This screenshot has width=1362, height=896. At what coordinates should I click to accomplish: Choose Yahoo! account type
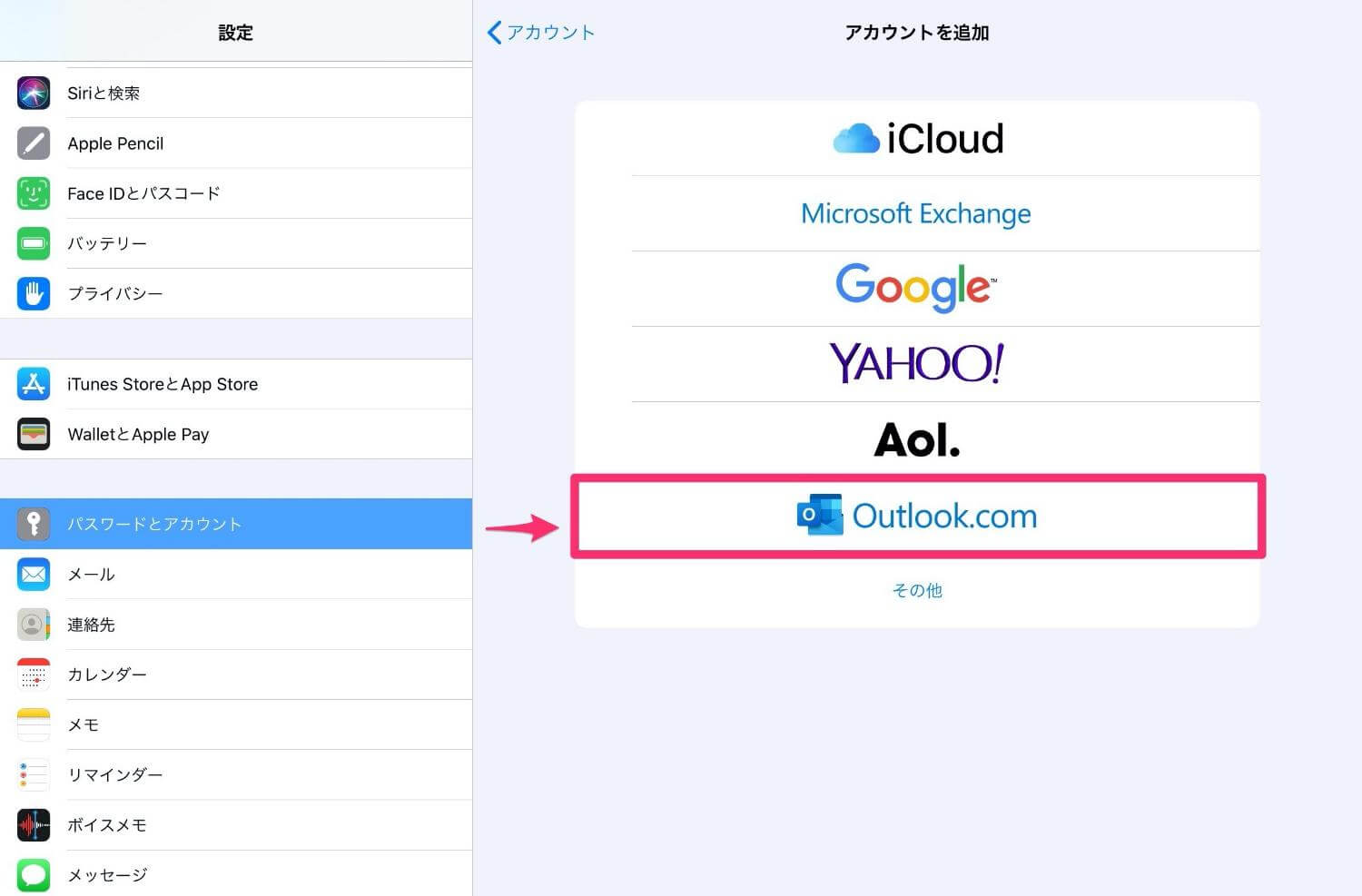(917, 364)
